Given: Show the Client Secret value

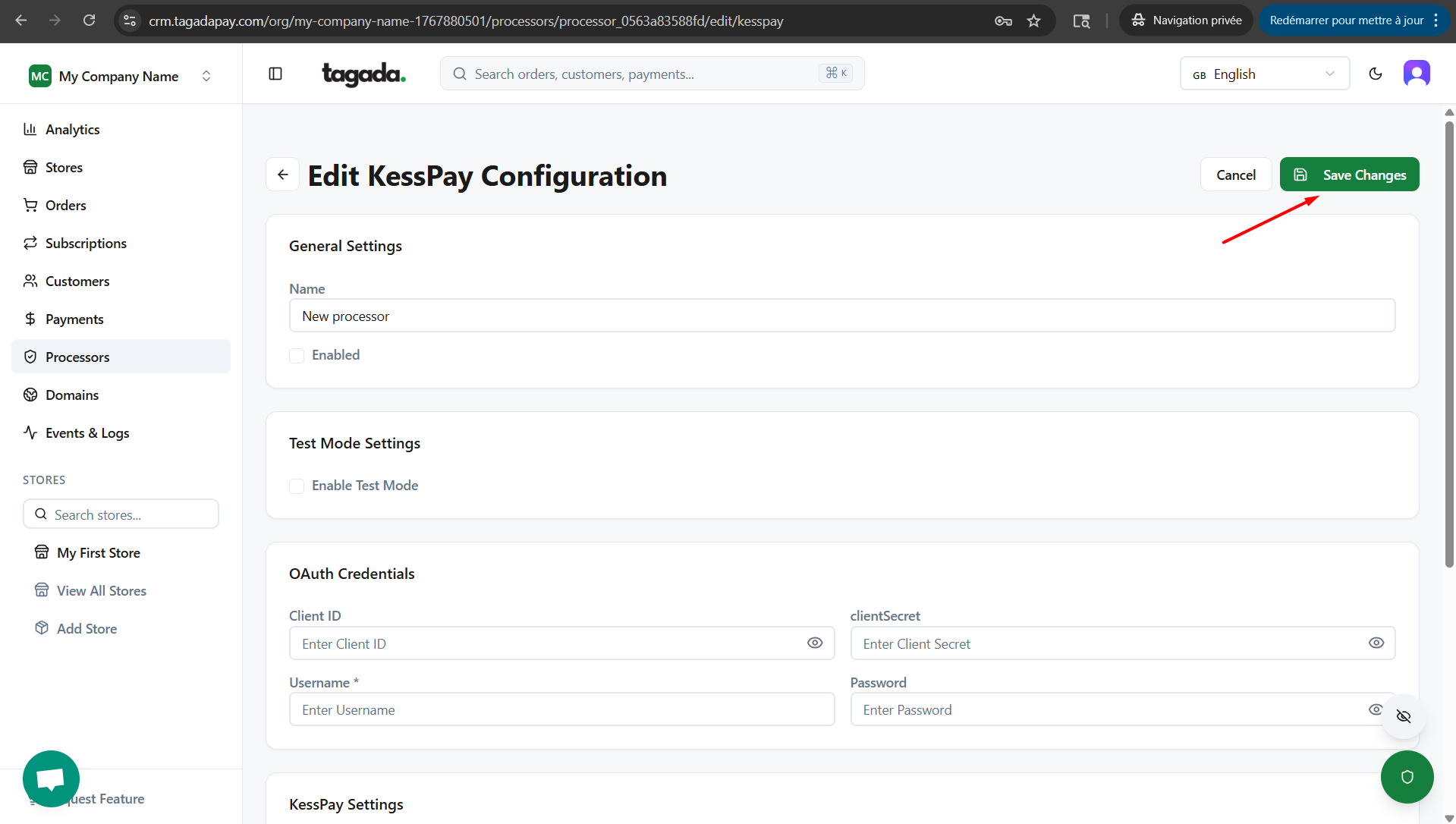Looking at the screenshot, I should coord(1376,643).
